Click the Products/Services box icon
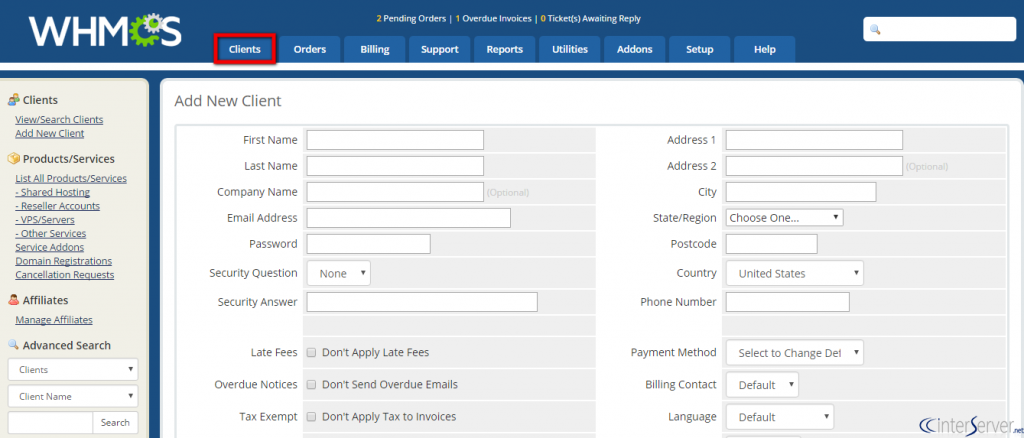 [13, 159]
